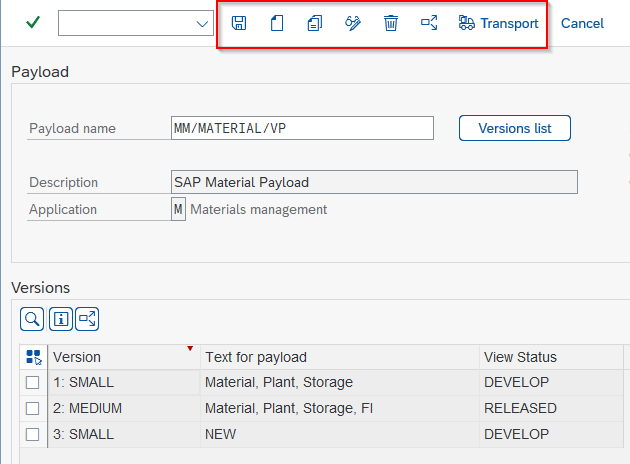The height and width of the screenshot is (464, 630).
Task: Click the Text for payload column header
Action: coord(340,357)
